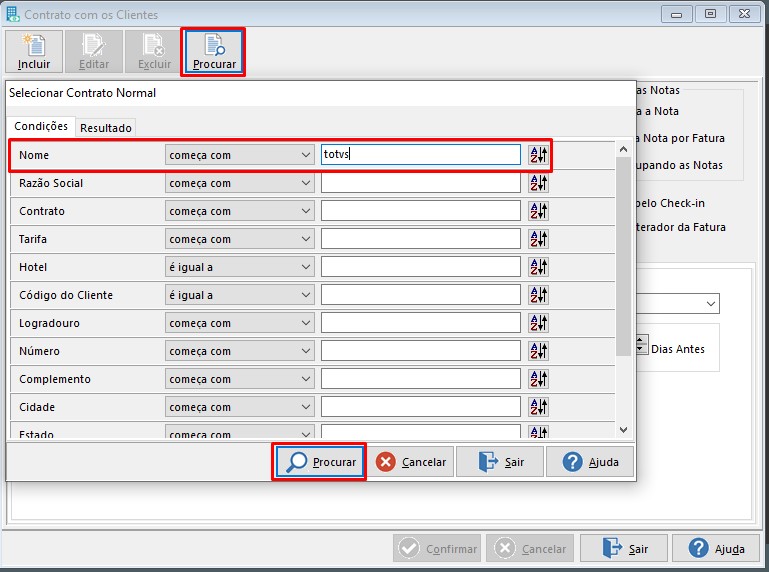Click the Incluir toolbar button
This screenshot has width=769, height=572.
point(34,52)
